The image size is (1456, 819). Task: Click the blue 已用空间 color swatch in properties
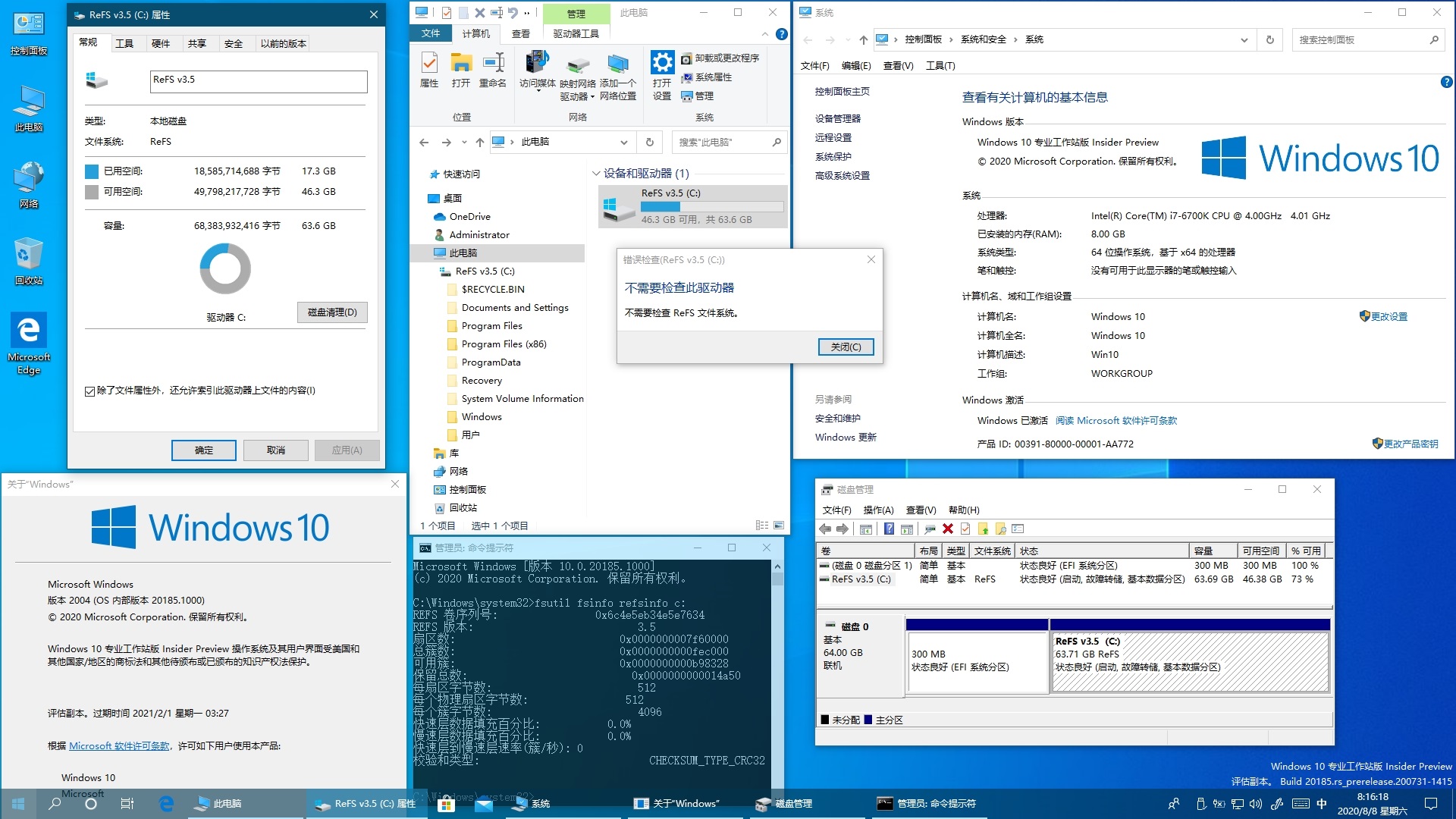click(92, 171)
